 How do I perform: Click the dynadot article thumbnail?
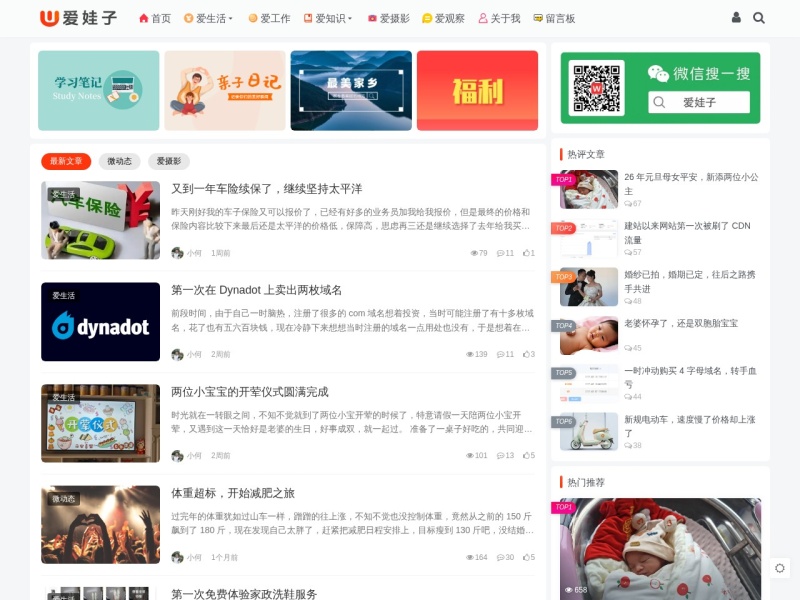click(x=101, y=322)
